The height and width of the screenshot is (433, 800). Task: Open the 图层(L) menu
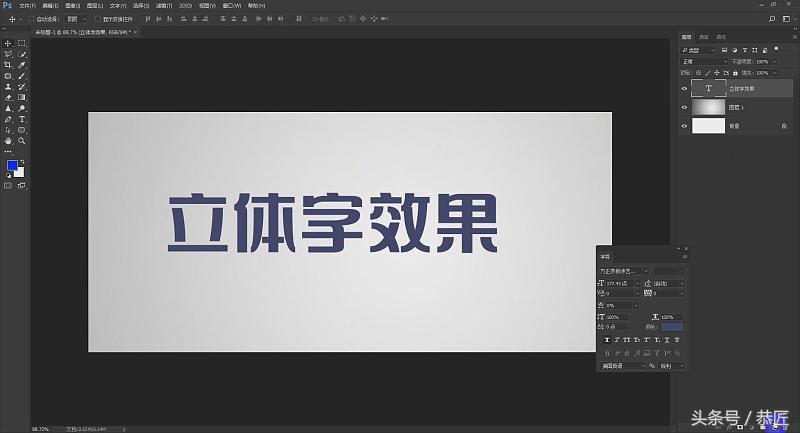click(x=94, y=6)
